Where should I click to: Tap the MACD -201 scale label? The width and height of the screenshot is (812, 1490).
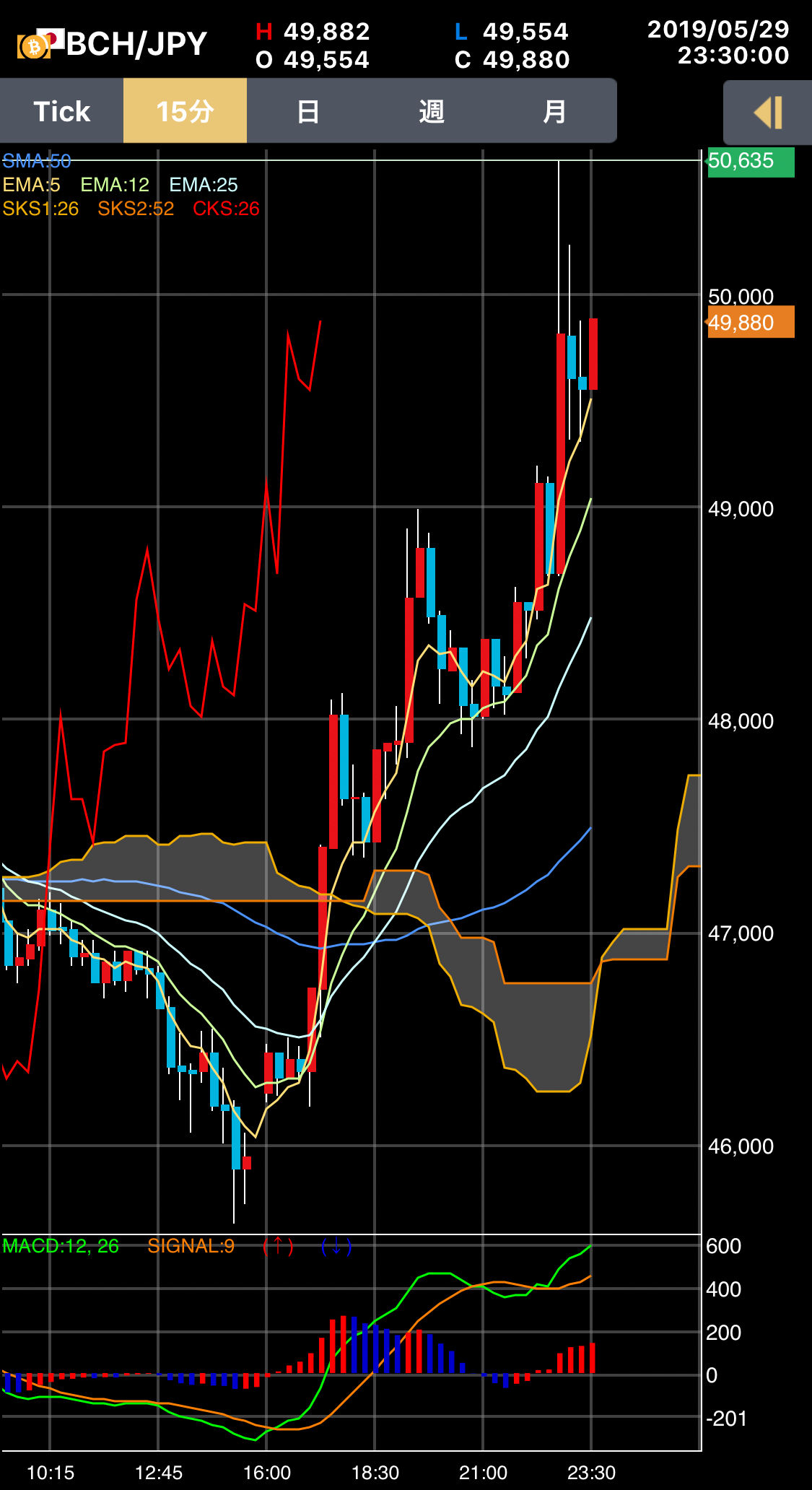[x=726, y=1419]
